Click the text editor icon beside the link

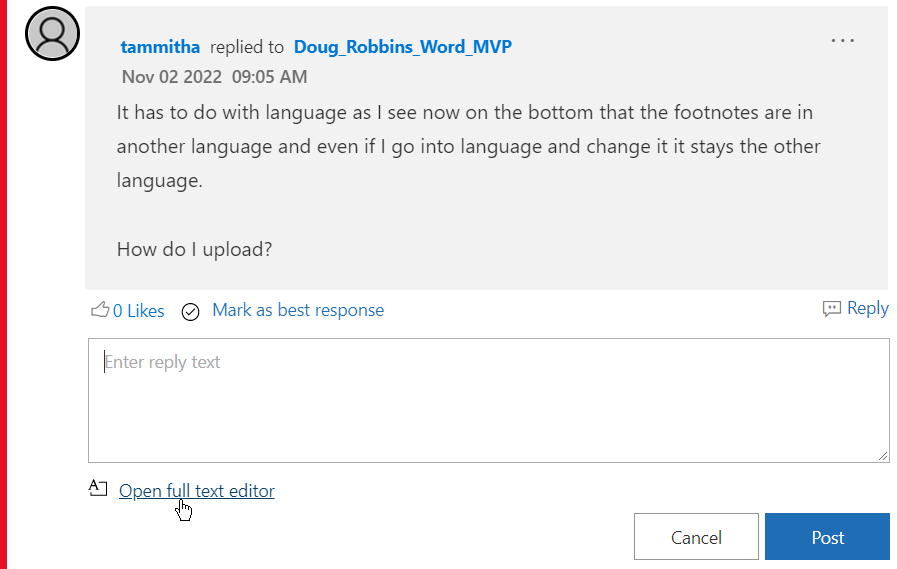coord(97,489)
